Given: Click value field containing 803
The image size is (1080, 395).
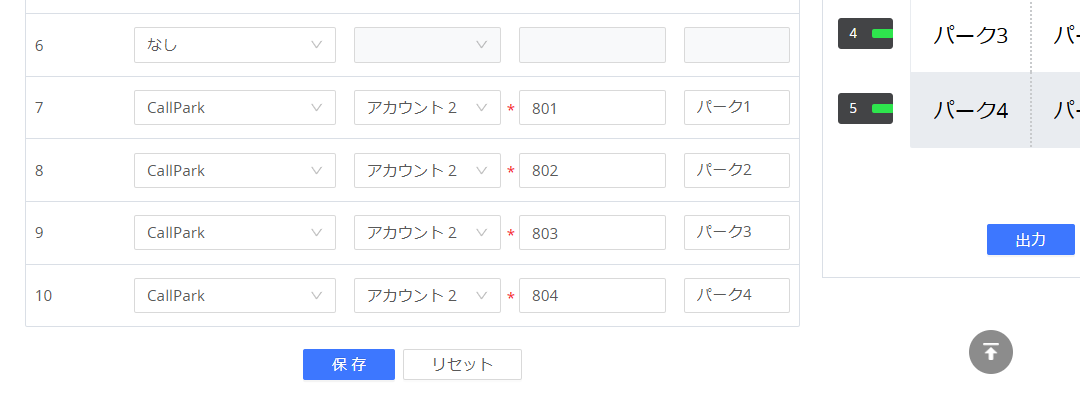Looking at the screenshot, I should coord(592,233).
